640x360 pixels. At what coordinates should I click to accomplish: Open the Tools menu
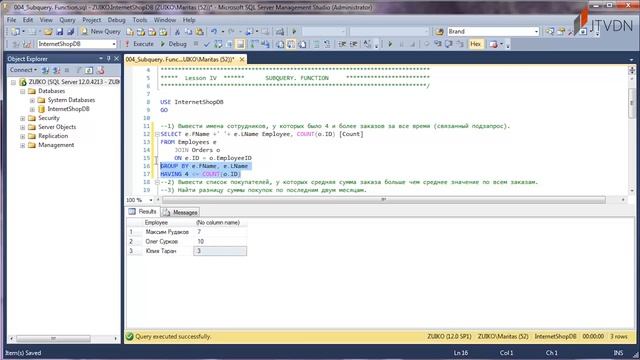point(140,20)
